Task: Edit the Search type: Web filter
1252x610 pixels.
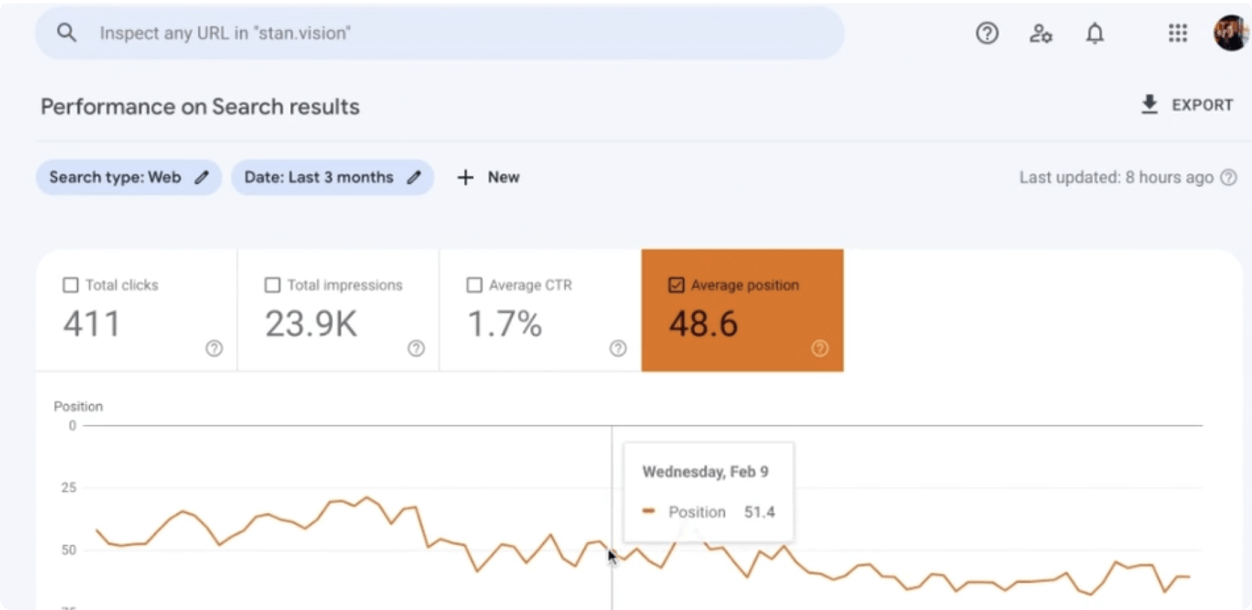Action: 128,177
